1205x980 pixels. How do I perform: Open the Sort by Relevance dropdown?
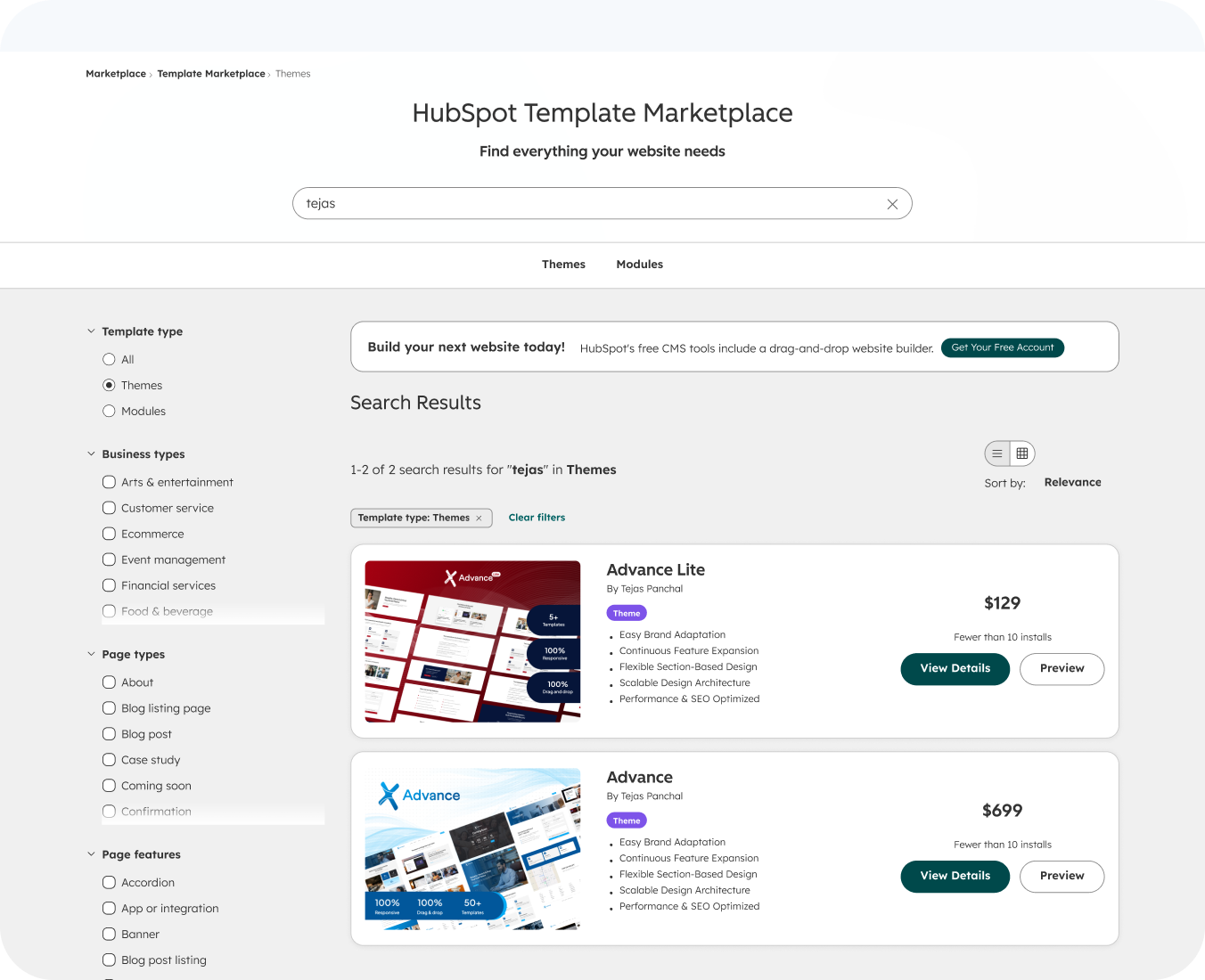pos(1072,482)
